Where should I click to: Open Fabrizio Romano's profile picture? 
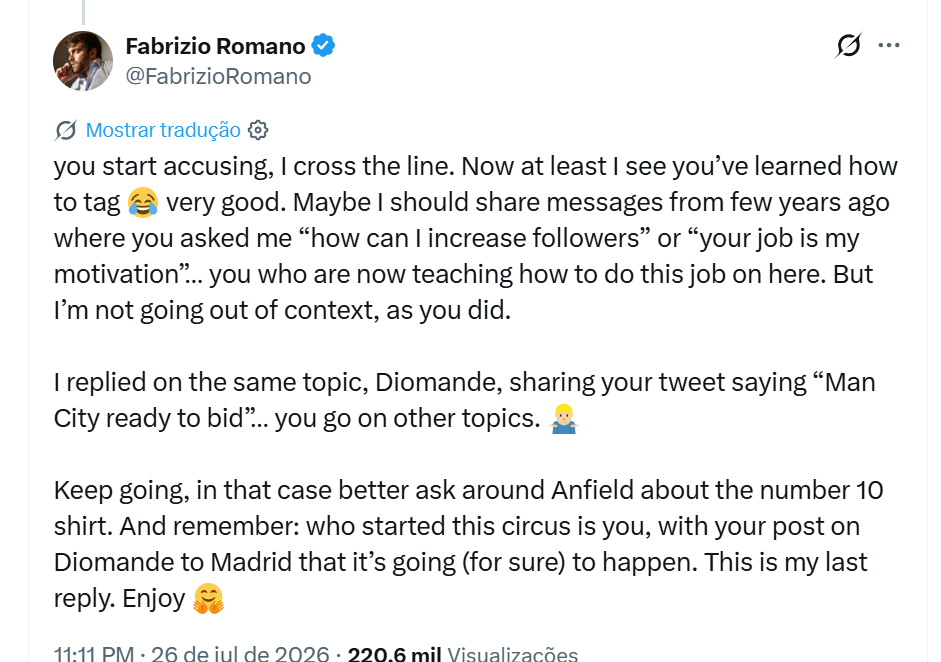click(x=83, y=61)
